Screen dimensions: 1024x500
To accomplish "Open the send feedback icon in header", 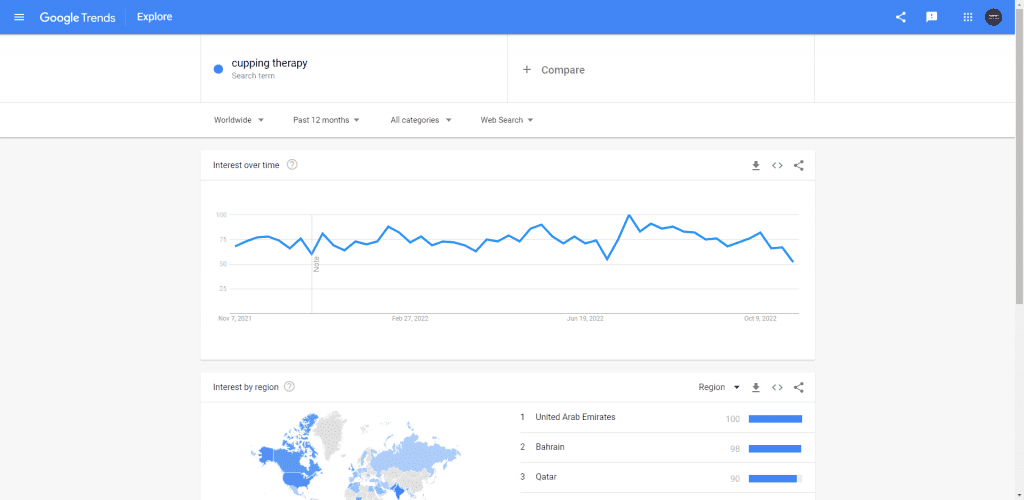I will (x=932, y=17).
